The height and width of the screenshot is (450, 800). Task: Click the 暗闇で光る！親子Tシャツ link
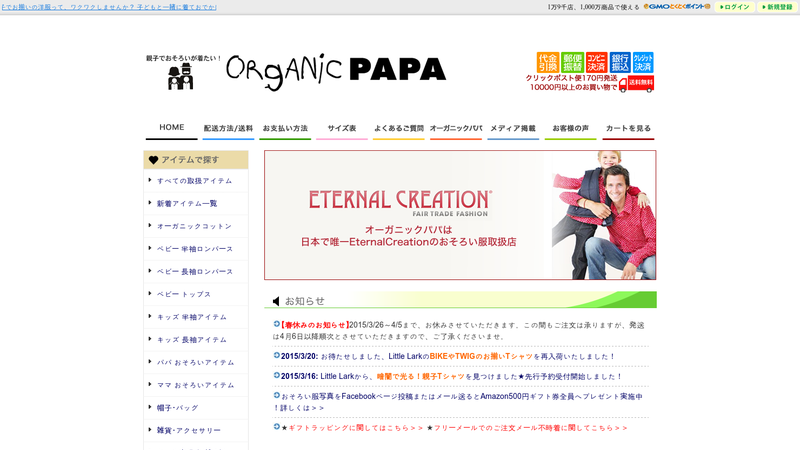pyautogui.click(x=421, y=377)
